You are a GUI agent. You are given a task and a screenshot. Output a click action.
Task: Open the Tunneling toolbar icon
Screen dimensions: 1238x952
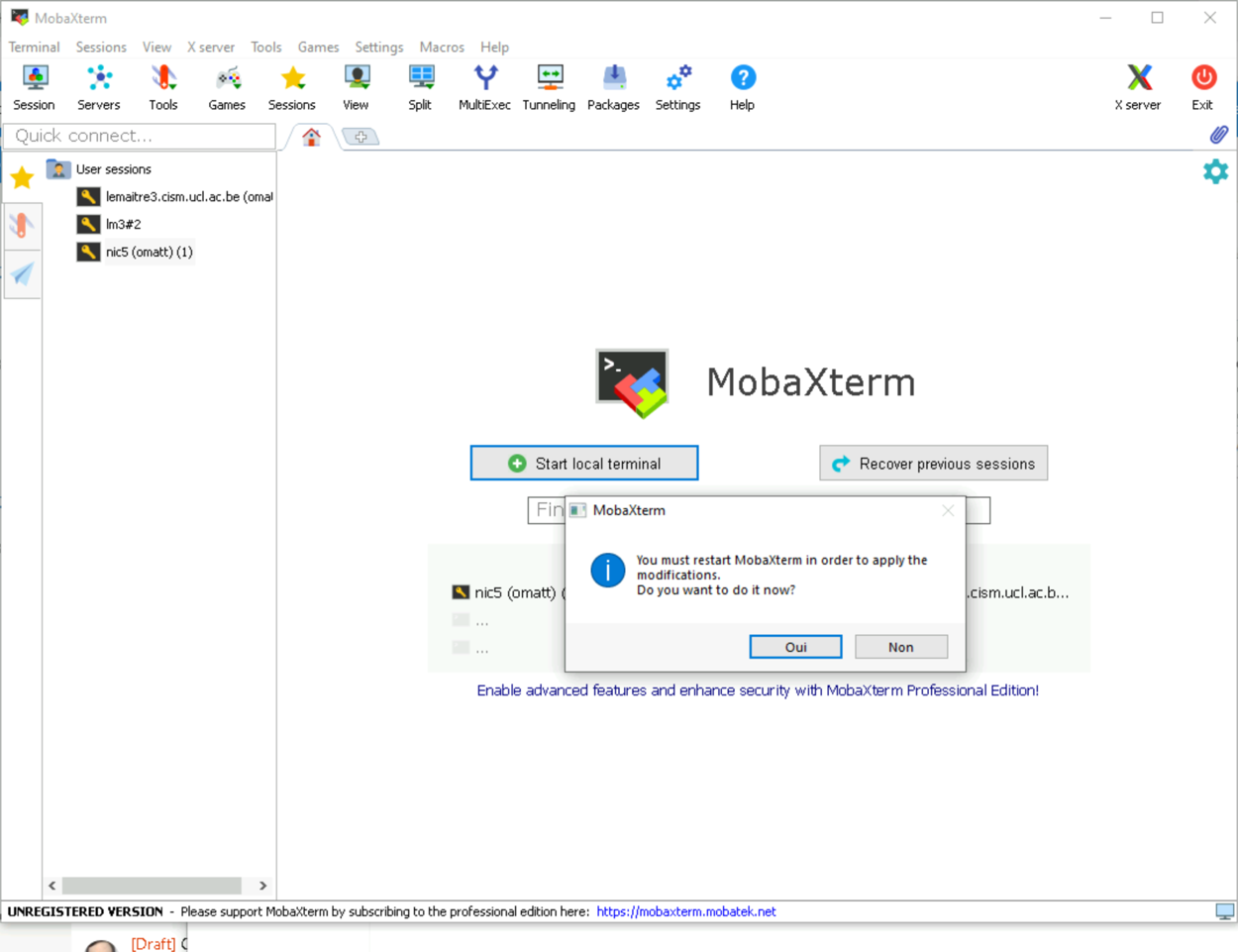coord(549,87)
